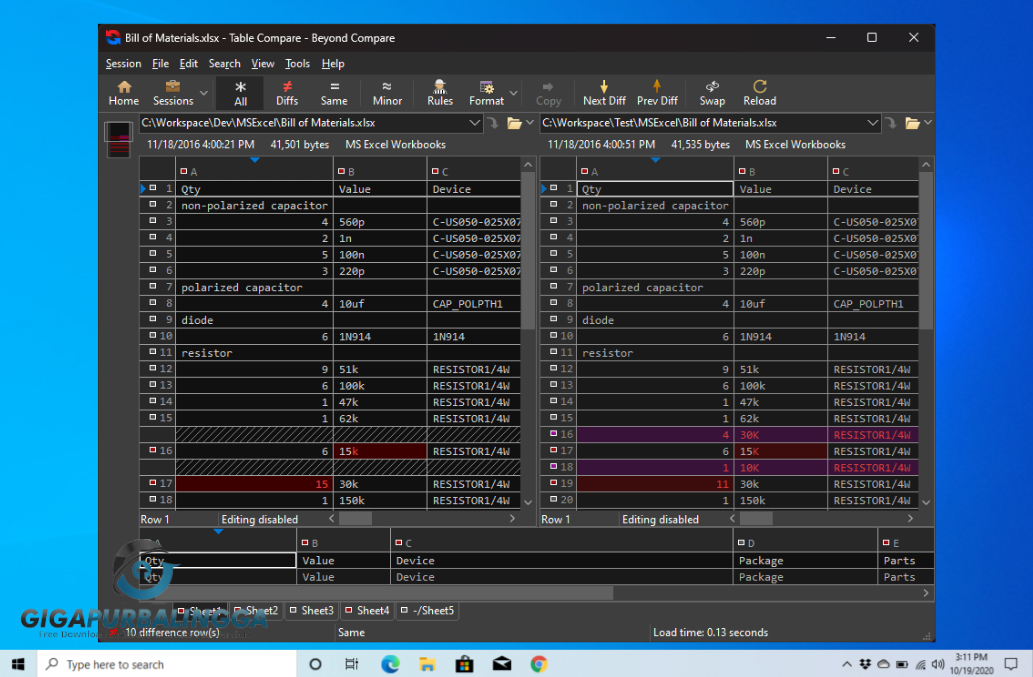1033x677 pixels.
Task: Toggle the Diffs display filter
Action: (x=287, y=93)
